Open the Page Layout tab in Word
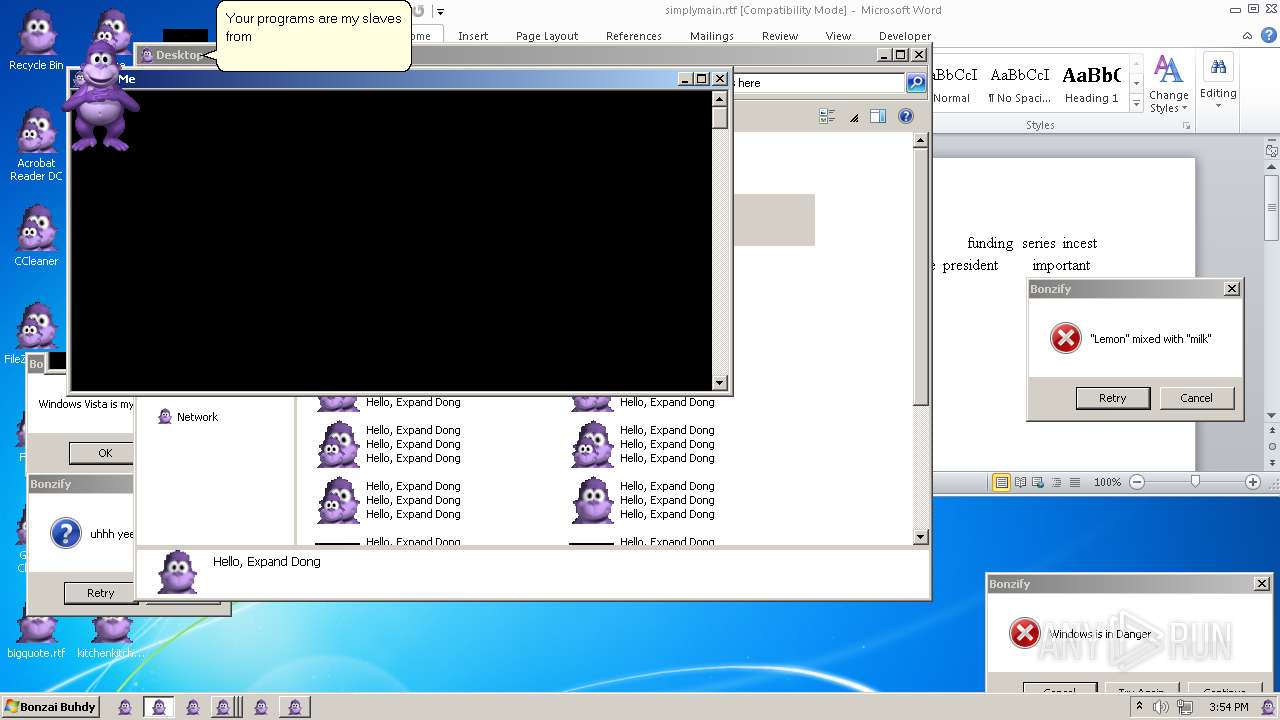The image size is (1280, 720). click(x=547, y=36)
